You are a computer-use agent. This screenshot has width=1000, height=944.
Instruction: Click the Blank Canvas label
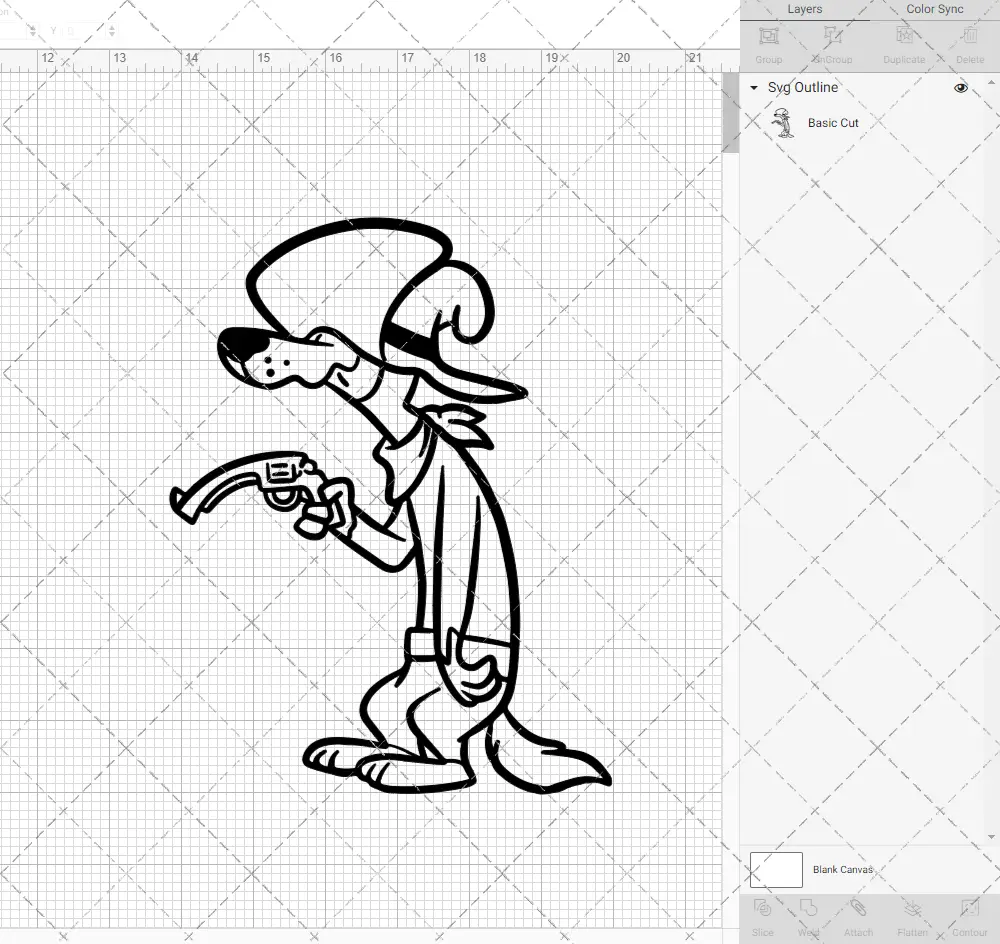pyautogui.click(x=843, y=869)
